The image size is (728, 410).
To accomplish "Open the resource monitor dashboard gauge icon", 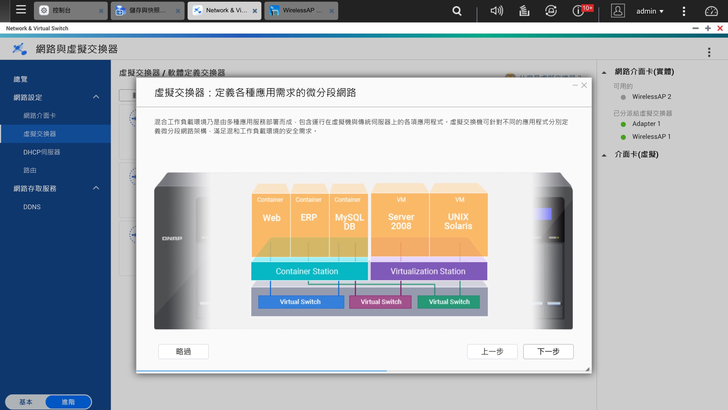I will click(711, 11).
